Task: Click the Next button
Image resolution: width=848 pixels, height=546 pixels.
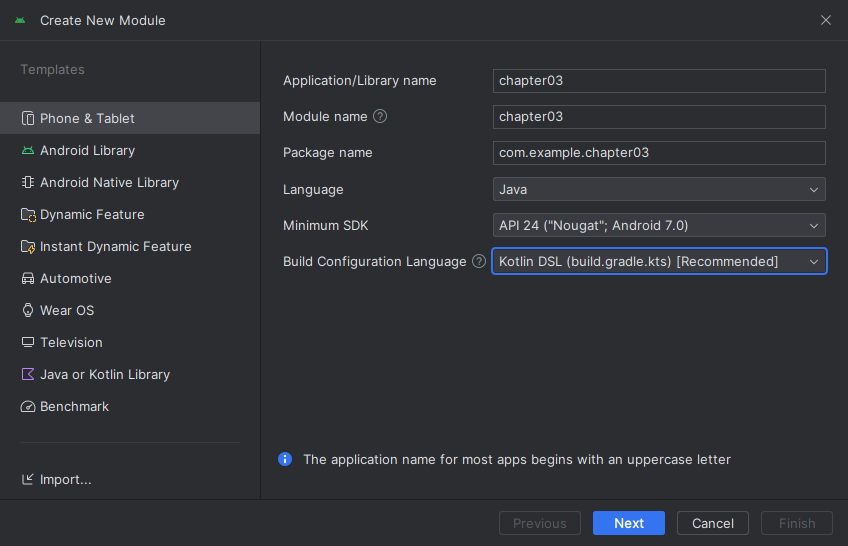Action: 628,523
